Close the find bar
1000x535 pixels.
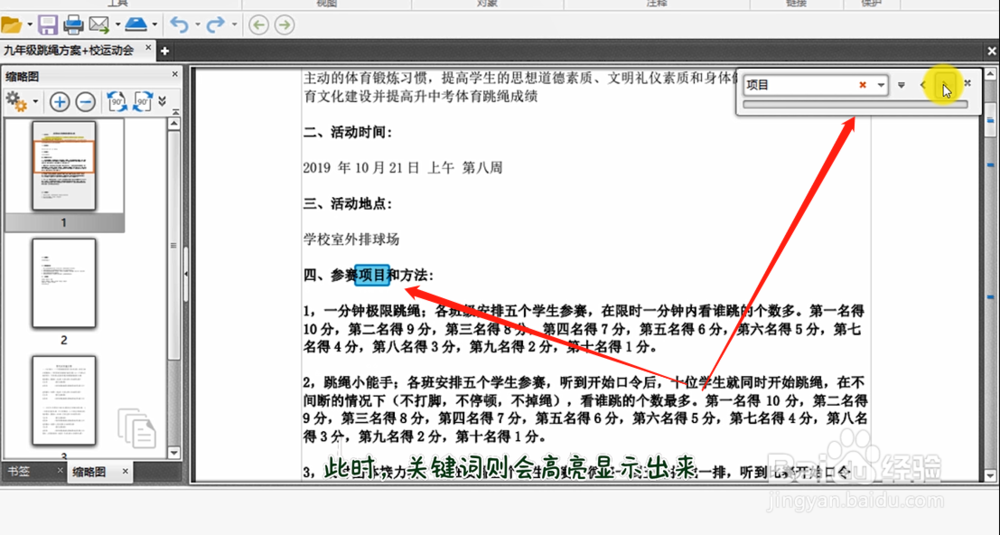(967, 83)
